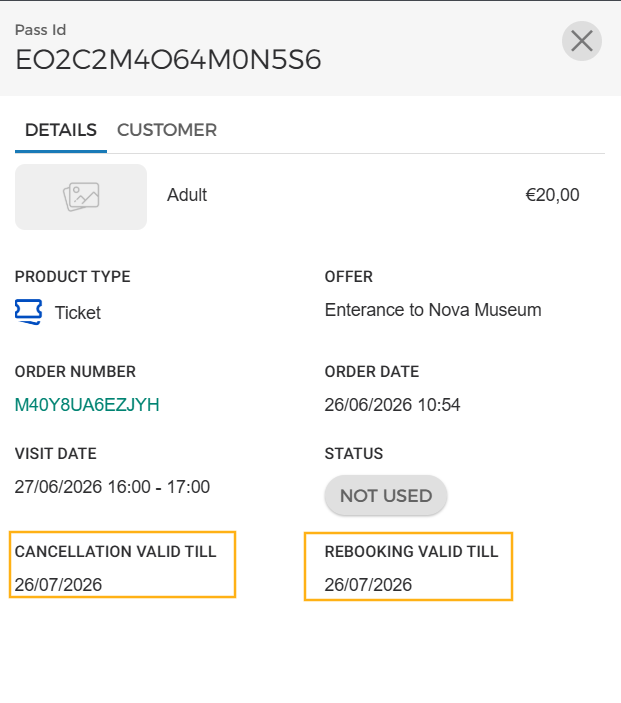Select the DETAILS tab

tap(61, 130)
